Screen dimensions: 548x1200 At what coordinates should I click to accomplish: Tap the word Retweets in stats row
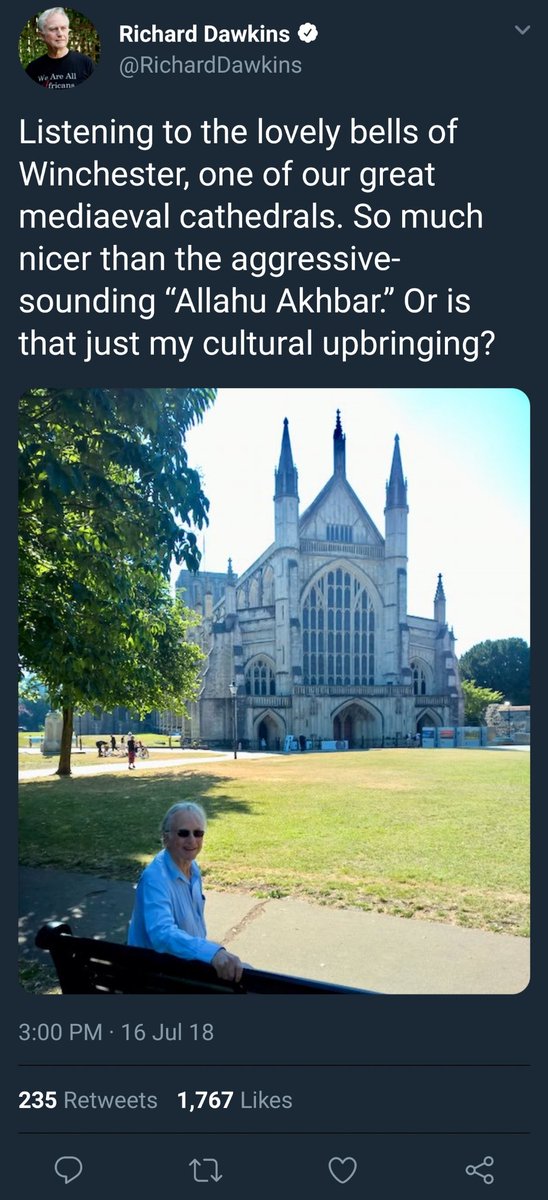(x=110, y=1100)
